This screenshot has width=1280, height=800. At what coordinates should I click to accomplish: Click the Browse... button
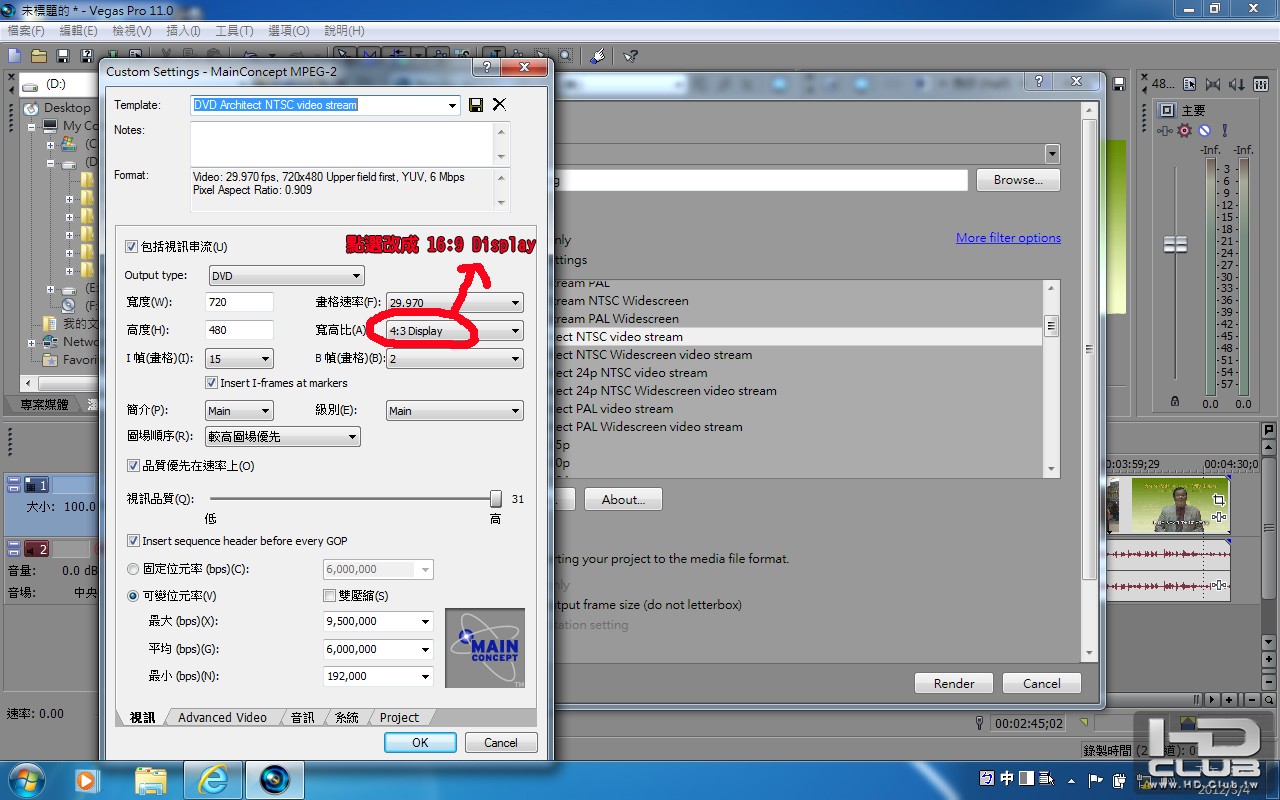(x=1018, y=180)
